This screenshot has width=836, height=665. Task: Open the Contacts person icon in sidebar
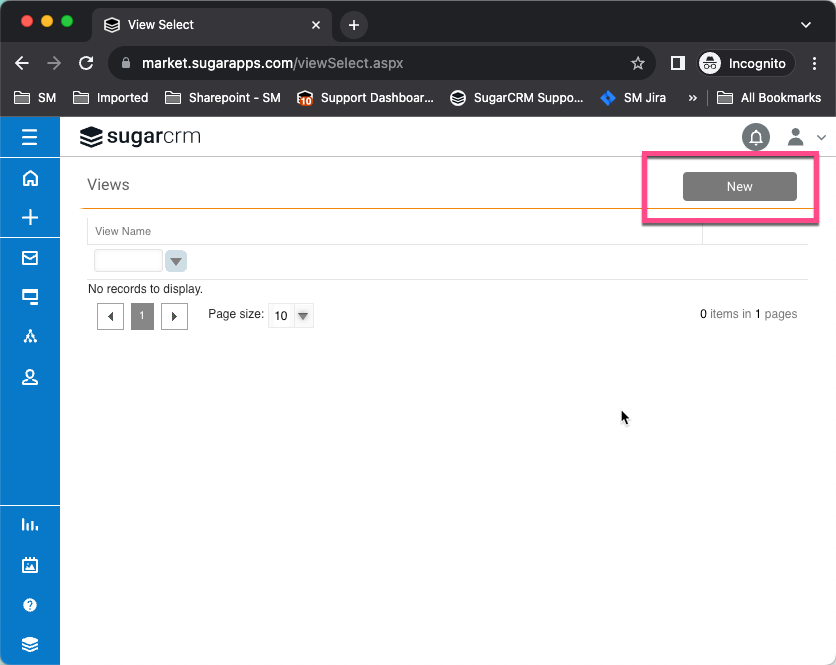(30, 377)
